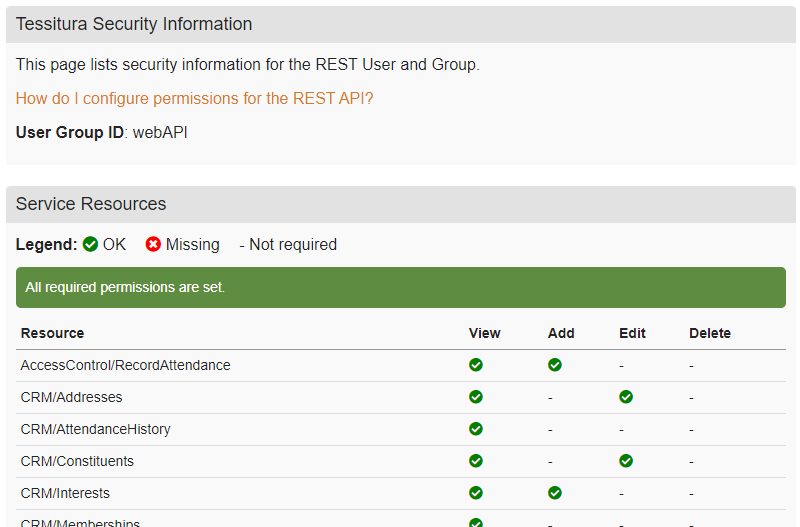Click Edit checkmark for CRM/Addresses
The height and width of the screenshot is (527, 800).
click(626, 397)
